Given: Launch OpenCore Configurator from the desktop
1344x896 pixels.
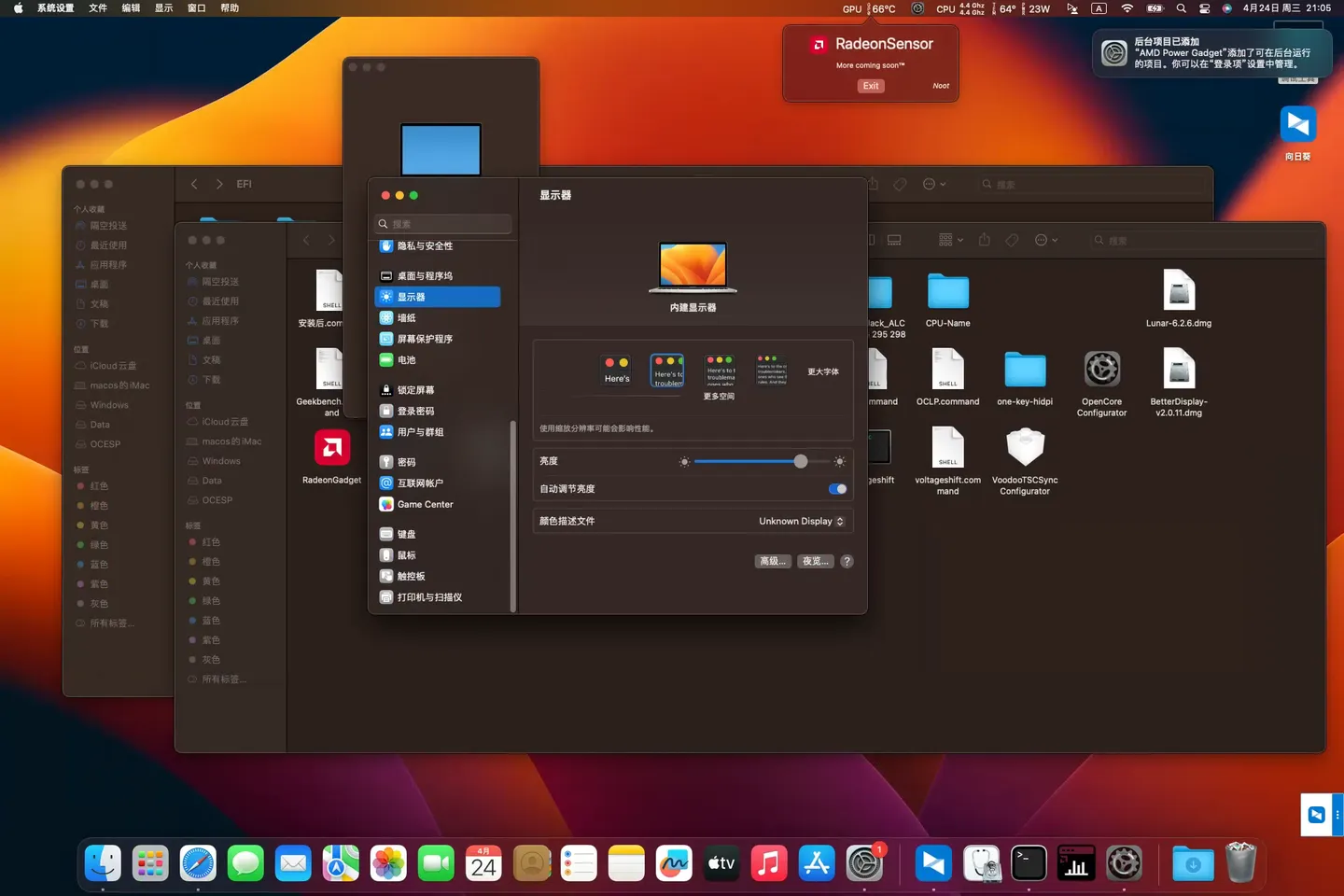Looking at the screenshot, I should [1101, 369].
